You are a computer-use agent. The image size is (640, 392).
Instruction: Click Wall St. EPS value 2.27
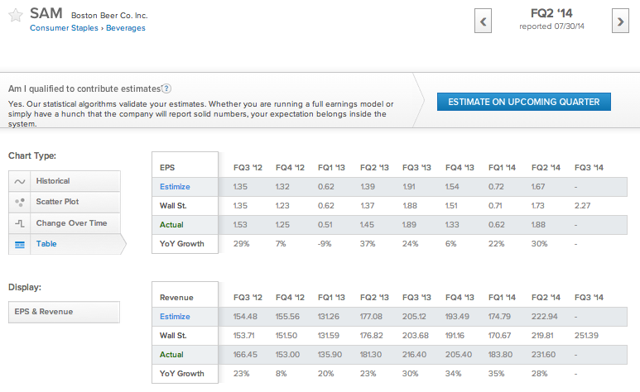[x=582, y=206]
